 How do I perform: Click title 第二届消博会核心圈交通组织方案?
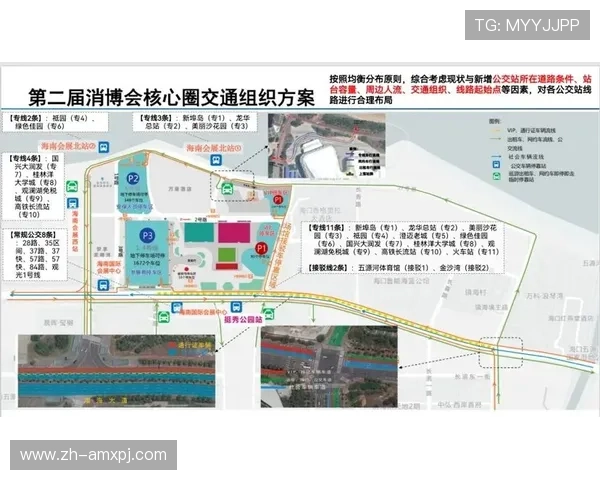pyautogui.click(x=171, y=98)
